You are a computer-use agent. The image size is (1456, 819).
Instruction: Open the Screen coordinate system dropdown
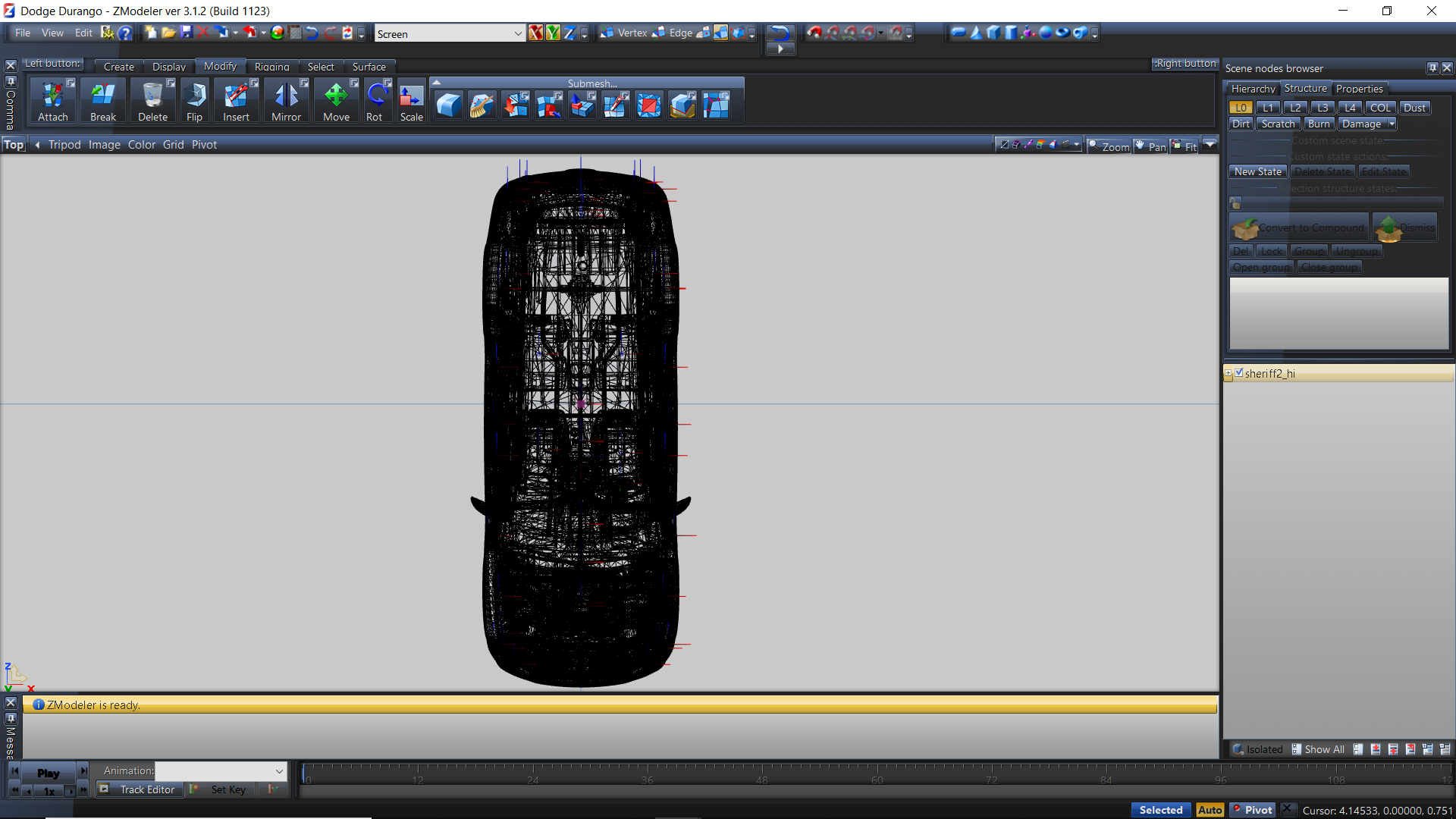[x=517, y=33]
